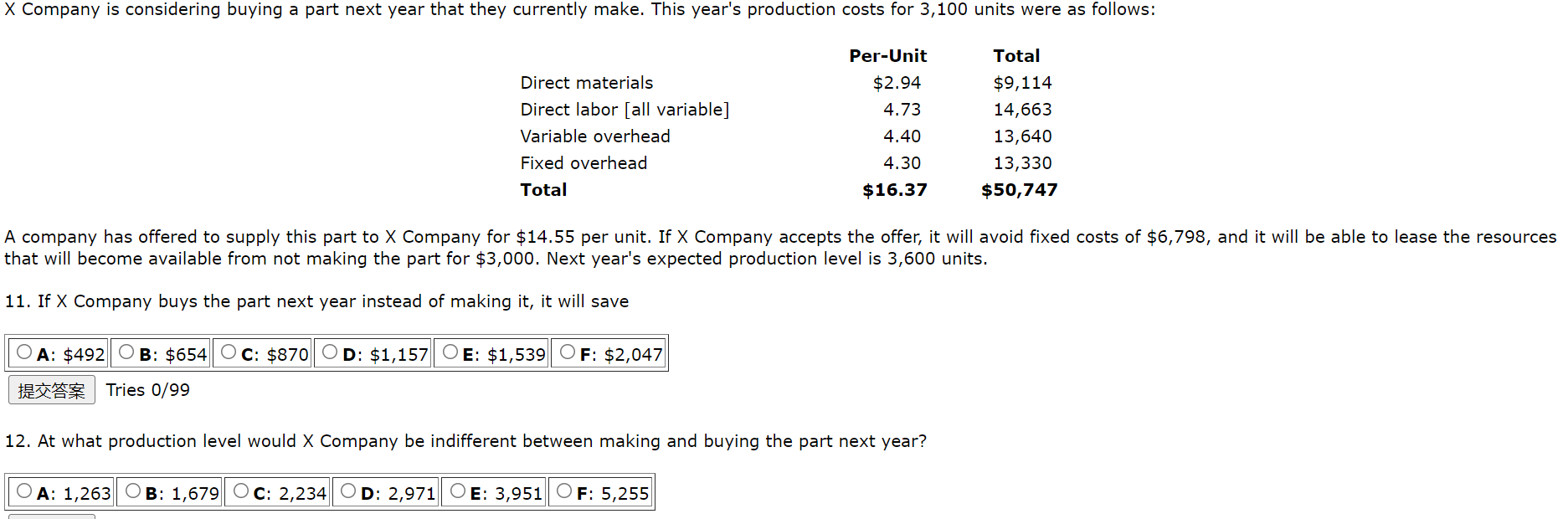Click the Per-Unit column header
1568x519 pixels.
point(887,55)
